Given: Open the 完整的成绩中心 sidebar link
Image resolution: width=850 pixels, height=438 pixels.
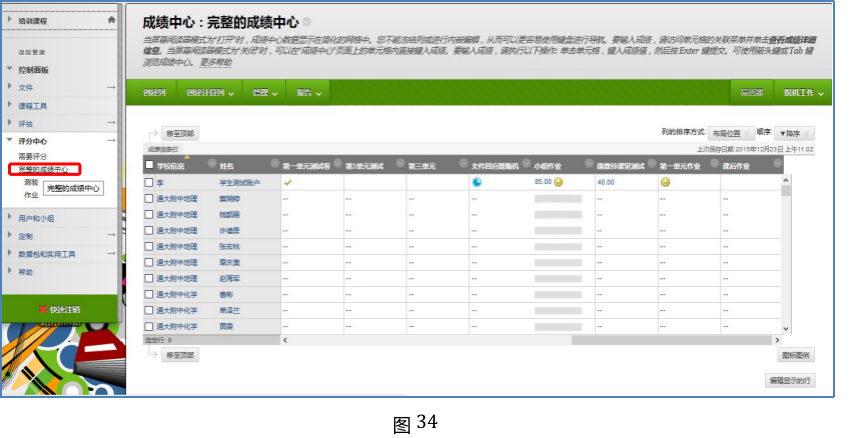Looking at the screenshot, I should (x=43, y=169).
